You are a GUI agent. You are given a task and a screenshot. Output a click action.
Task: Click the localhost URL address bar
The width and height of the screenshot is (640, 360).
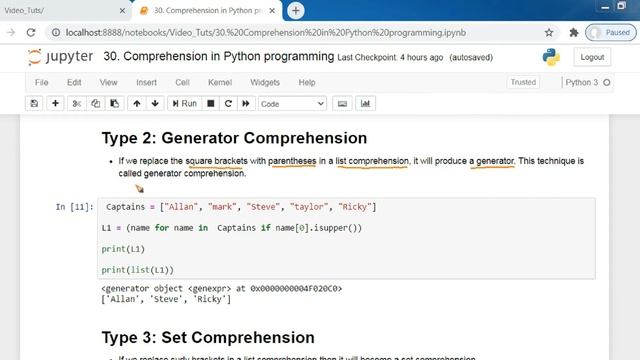coord(266,33)
